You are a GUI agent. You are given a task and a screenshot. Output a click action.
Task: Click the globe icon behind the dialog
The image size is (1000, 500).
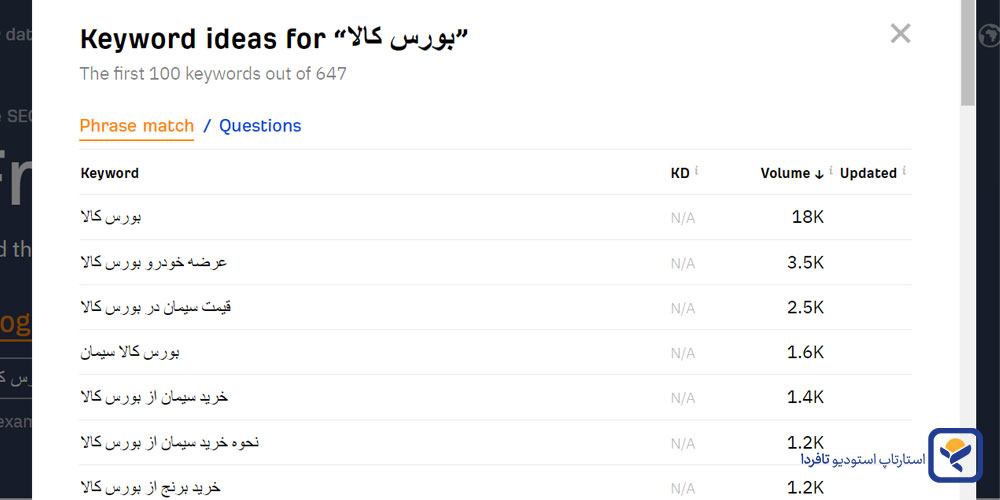989,36
